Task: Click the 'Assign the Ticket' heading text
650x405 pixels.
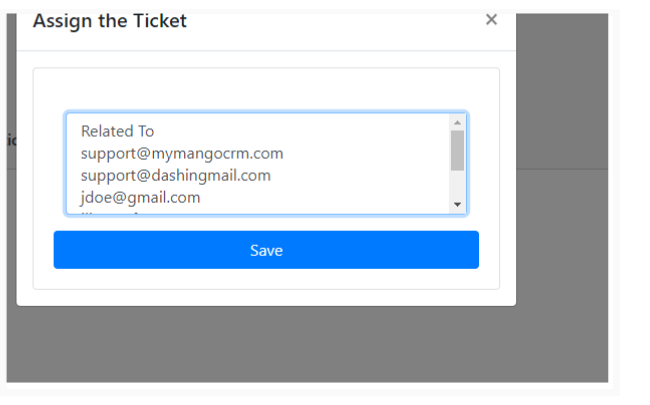Action: point(110,21)
